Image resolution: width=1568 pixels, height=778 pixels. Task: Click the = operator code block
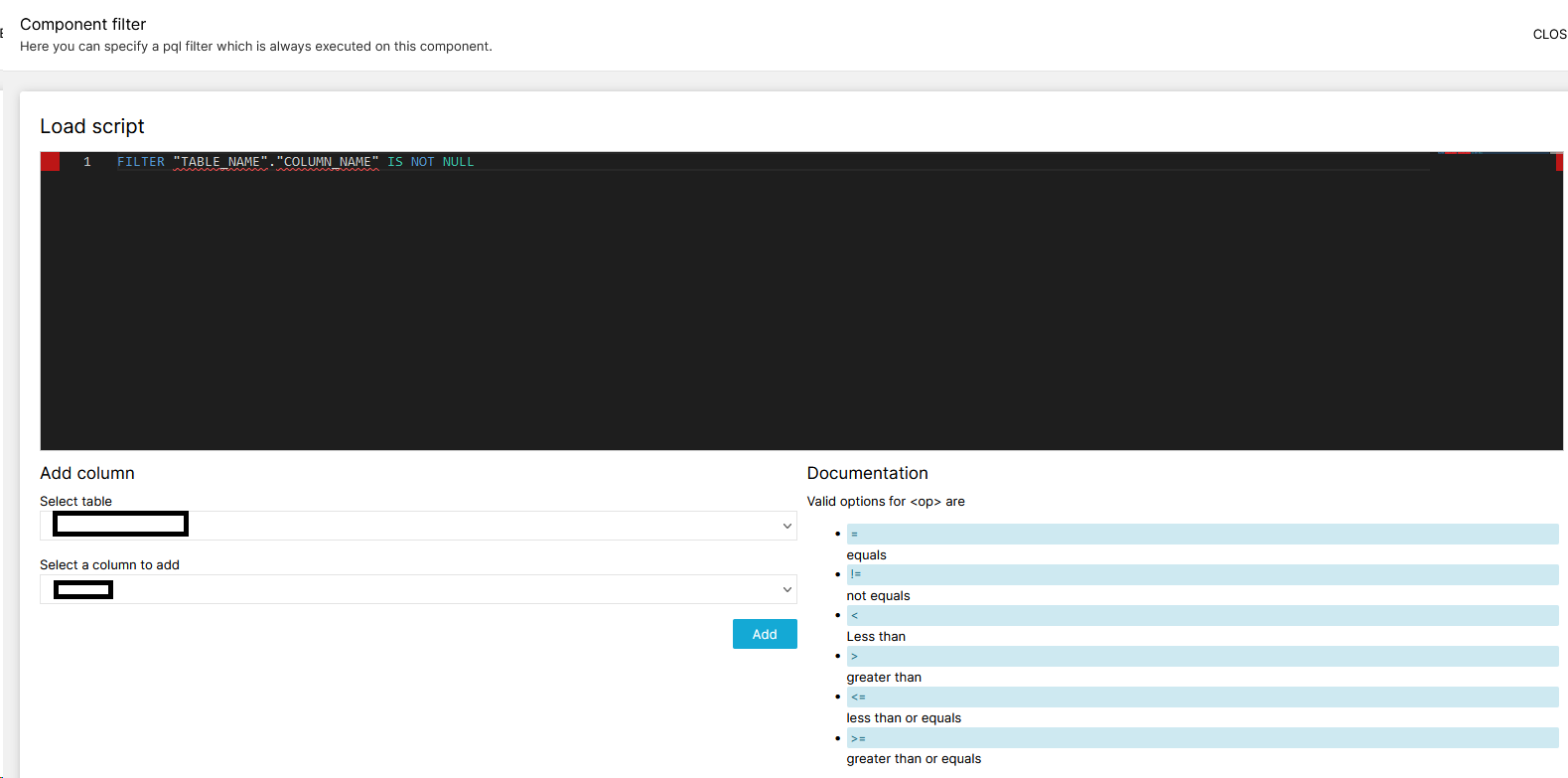click(x=1203, y=534)
